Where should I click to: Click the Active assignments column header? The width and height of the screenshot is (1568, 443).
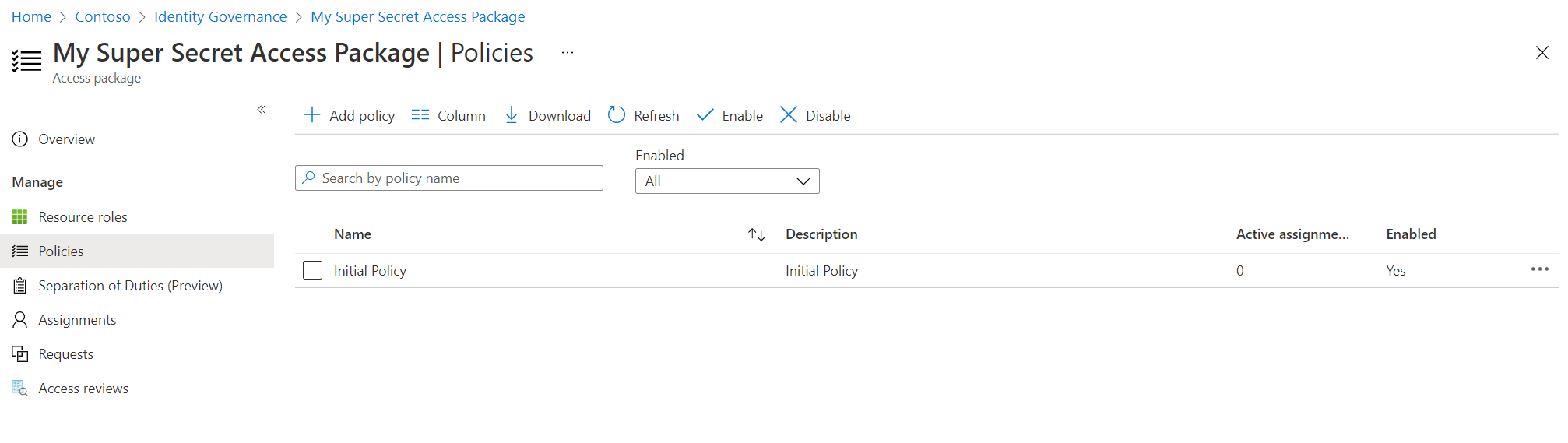pos(1292,234)
